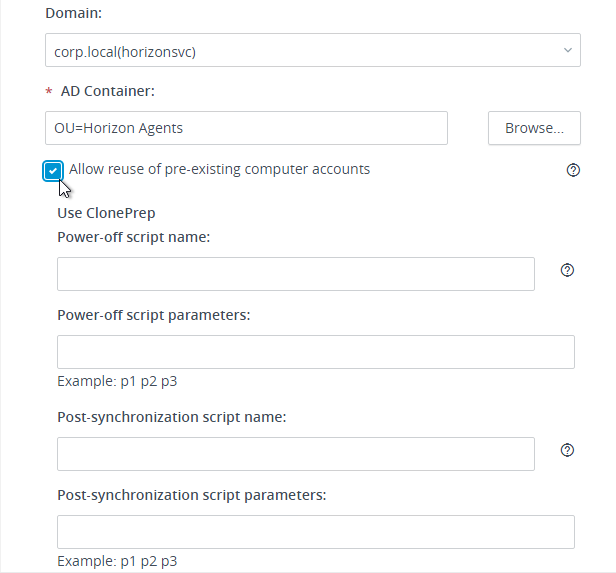
Task: Click the AD Container: label text
Action: pos(108,91)
